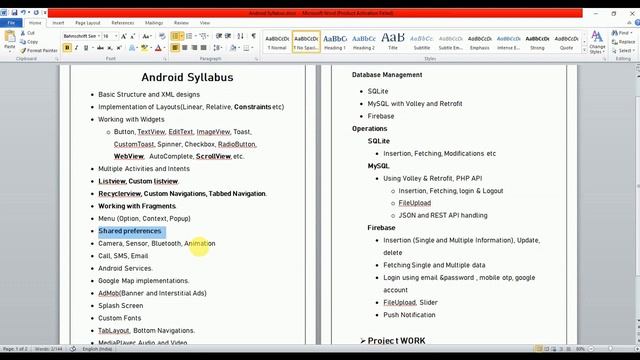Switch to the Review tab
Viewport: 640px width, 360px height.
pyautogui.click(x=181, y=23)
